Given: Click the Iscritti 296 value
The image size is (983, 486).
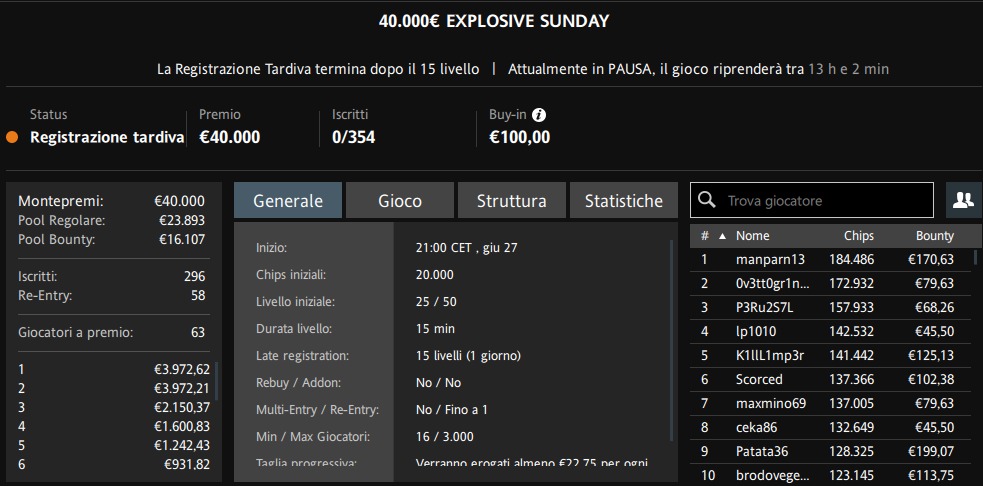Looking at the screenshot, I should pyautogui.click(x=195, y=277).
